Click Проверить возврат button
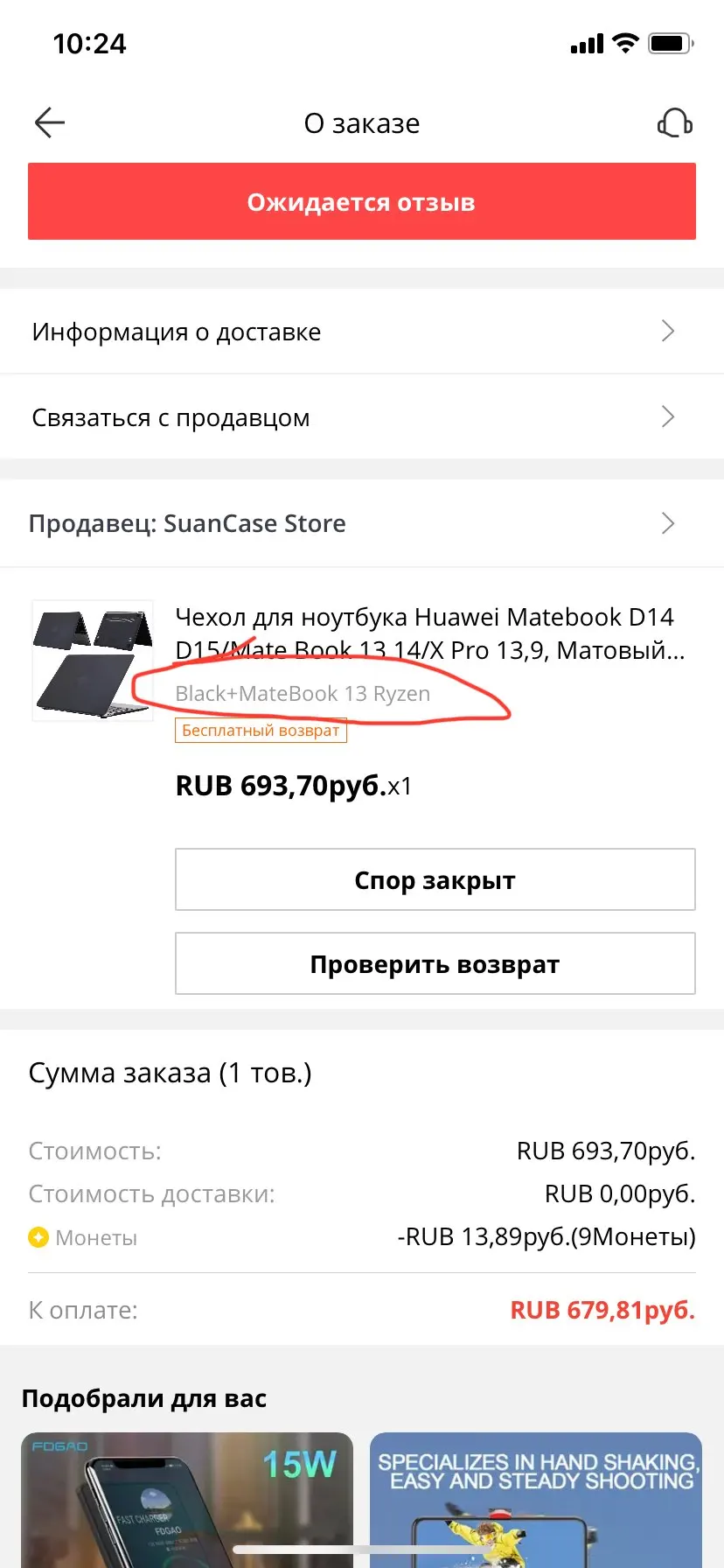724x1568 pixels. point(435,963)
